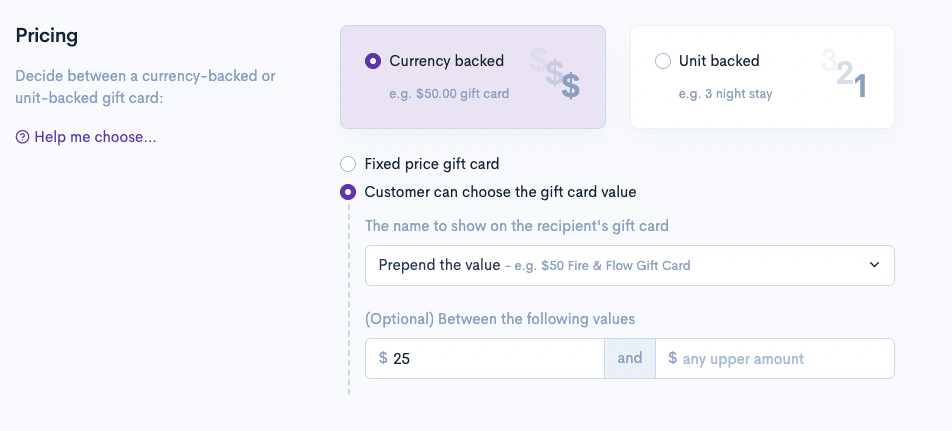The height and width of the screenshot is (431, 952).
Task: Click the Unit backed card title
Action: (719, 61)
